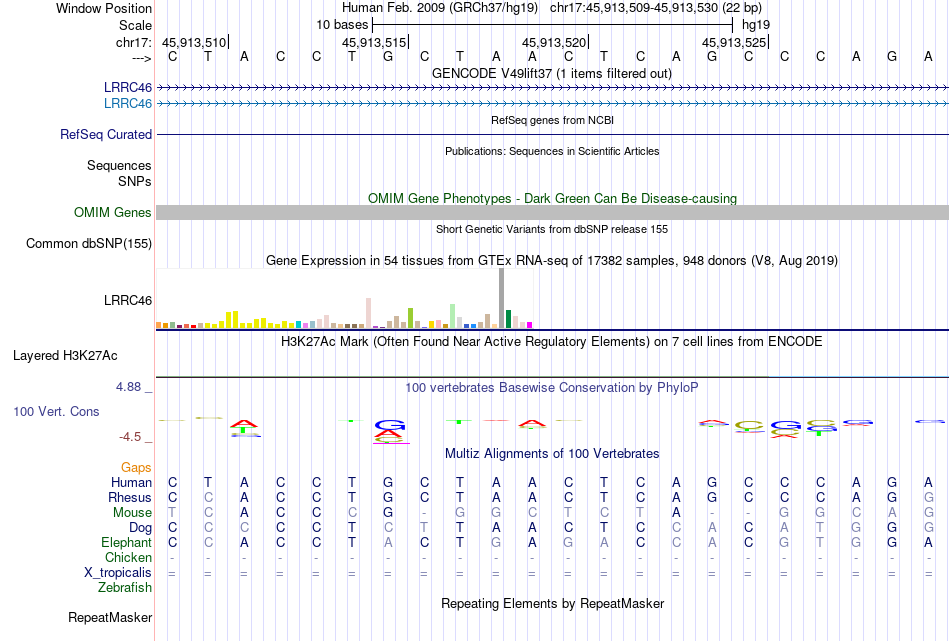Click the GENCODE V49lift37 track title

pyautogui.click(x=552, y=73)
